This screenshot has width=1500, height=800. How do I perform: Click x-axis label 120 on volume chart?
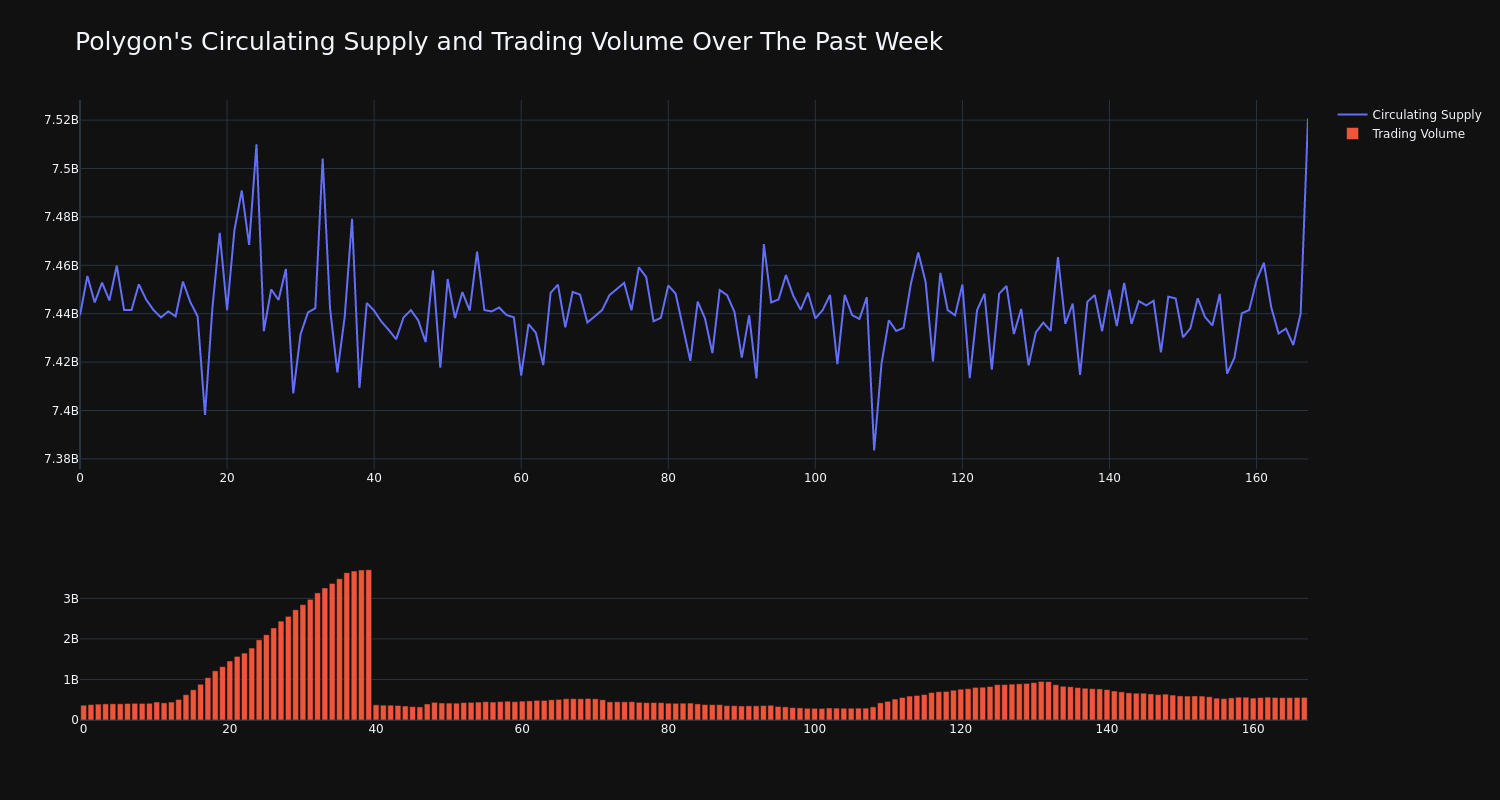pyautogui.click(x=961, y=729)
